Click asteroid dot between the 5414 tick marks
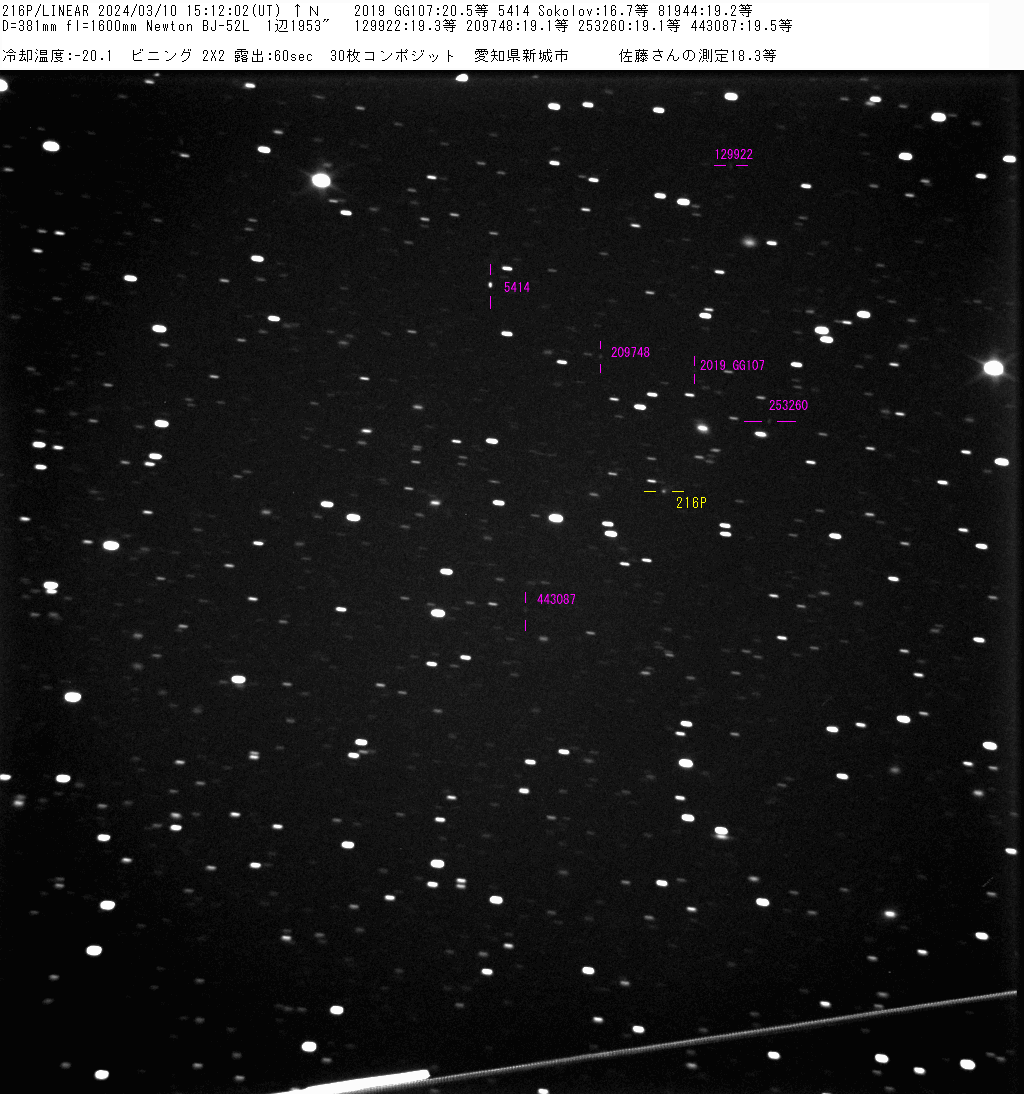The width and height of the screenshot is (1024, 1094). tap(491, 285)
